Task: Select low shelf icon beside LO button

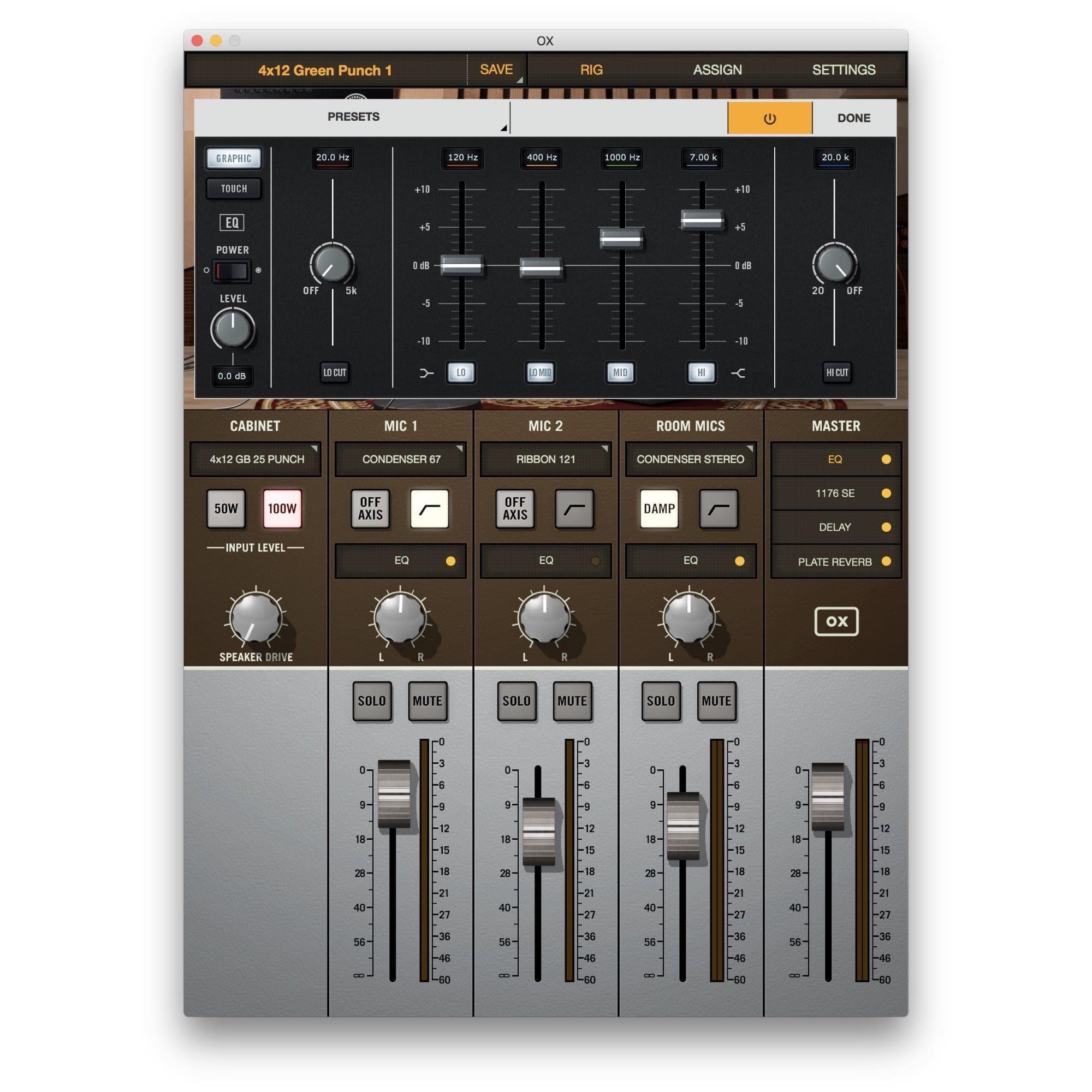Action: [x=427, y=373]
